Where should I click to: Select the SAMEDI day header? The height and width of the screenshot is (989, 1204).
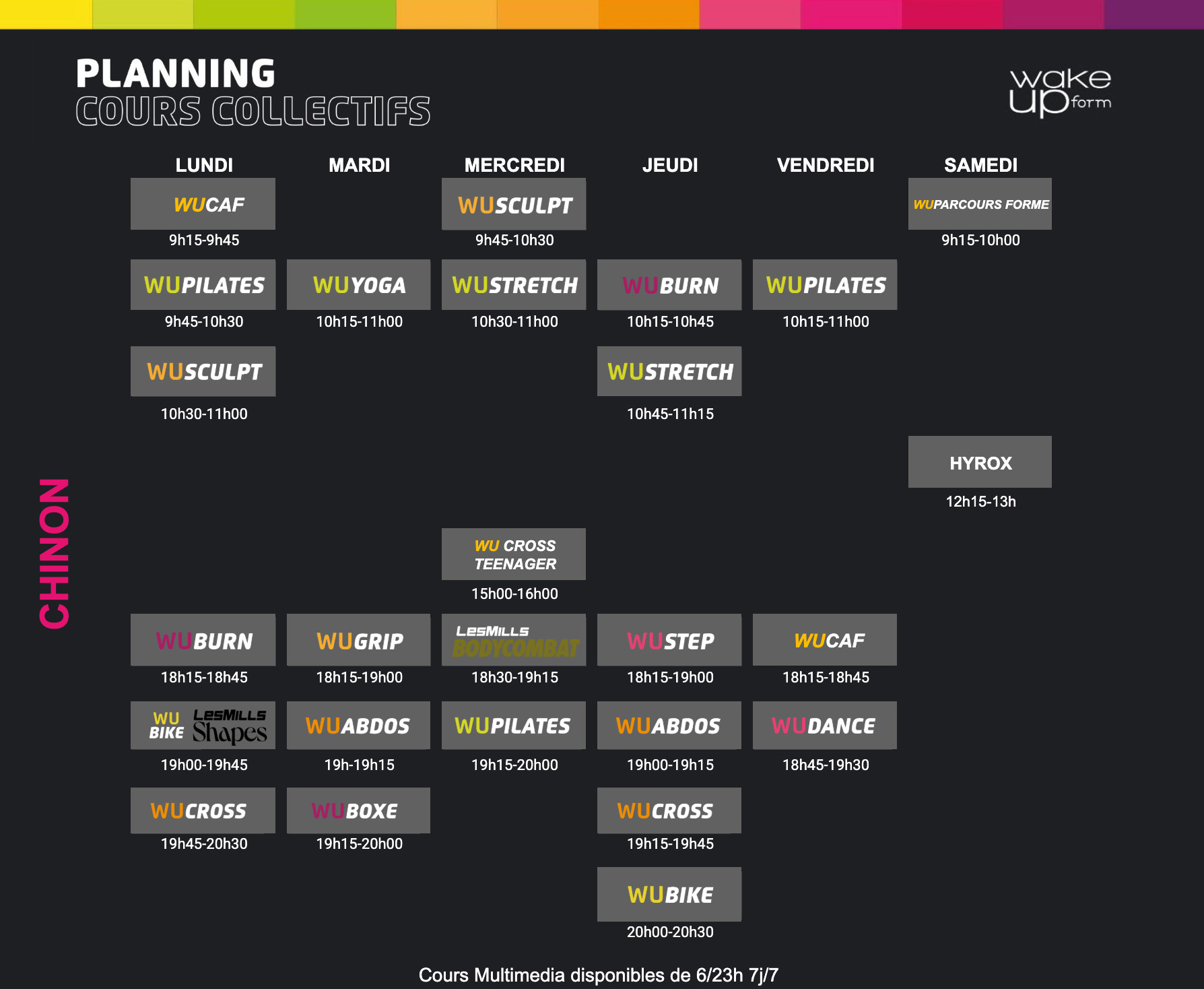[980, 165]
